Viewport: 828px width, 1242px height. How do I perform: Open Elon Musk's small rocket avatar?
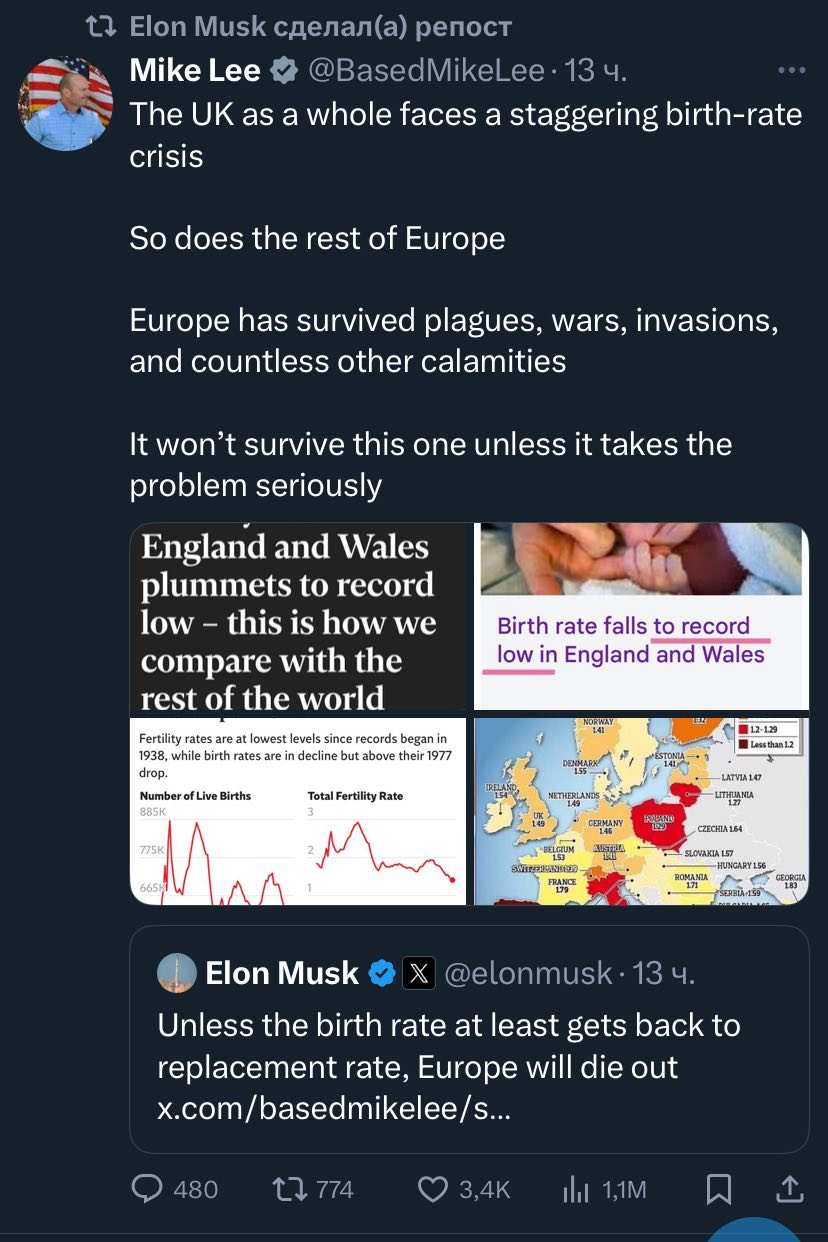176,973
